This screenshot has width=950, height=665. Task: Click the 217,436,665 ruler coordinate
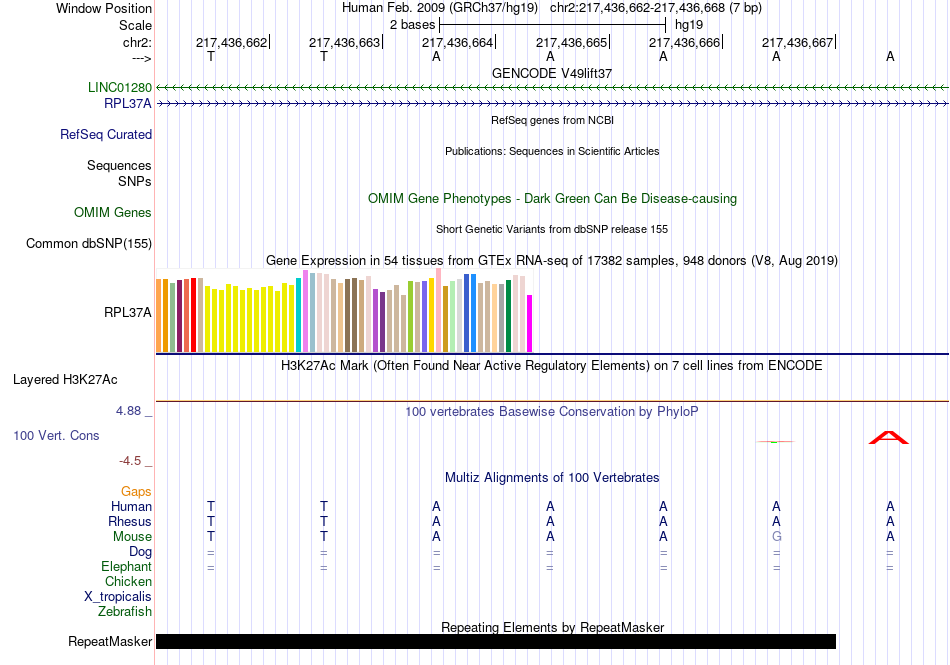pyautogui.click(x=571, y=42)
